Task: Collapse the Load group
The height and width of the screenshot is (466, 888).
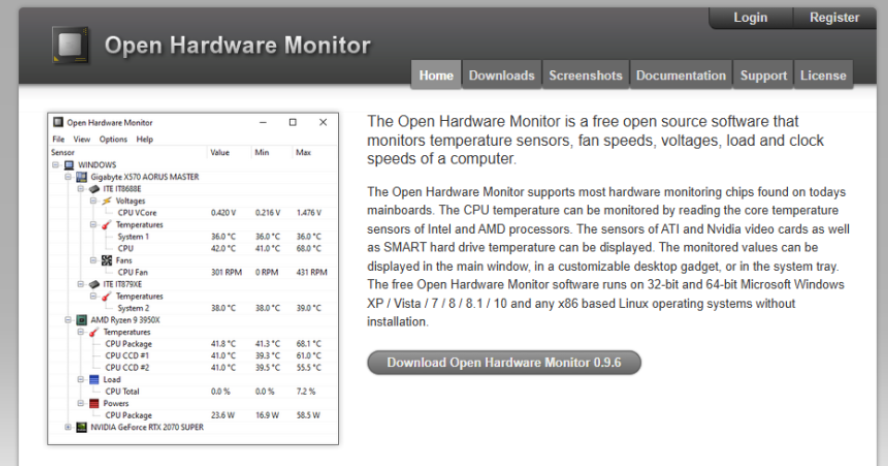Action: click(x=80, y=379)
